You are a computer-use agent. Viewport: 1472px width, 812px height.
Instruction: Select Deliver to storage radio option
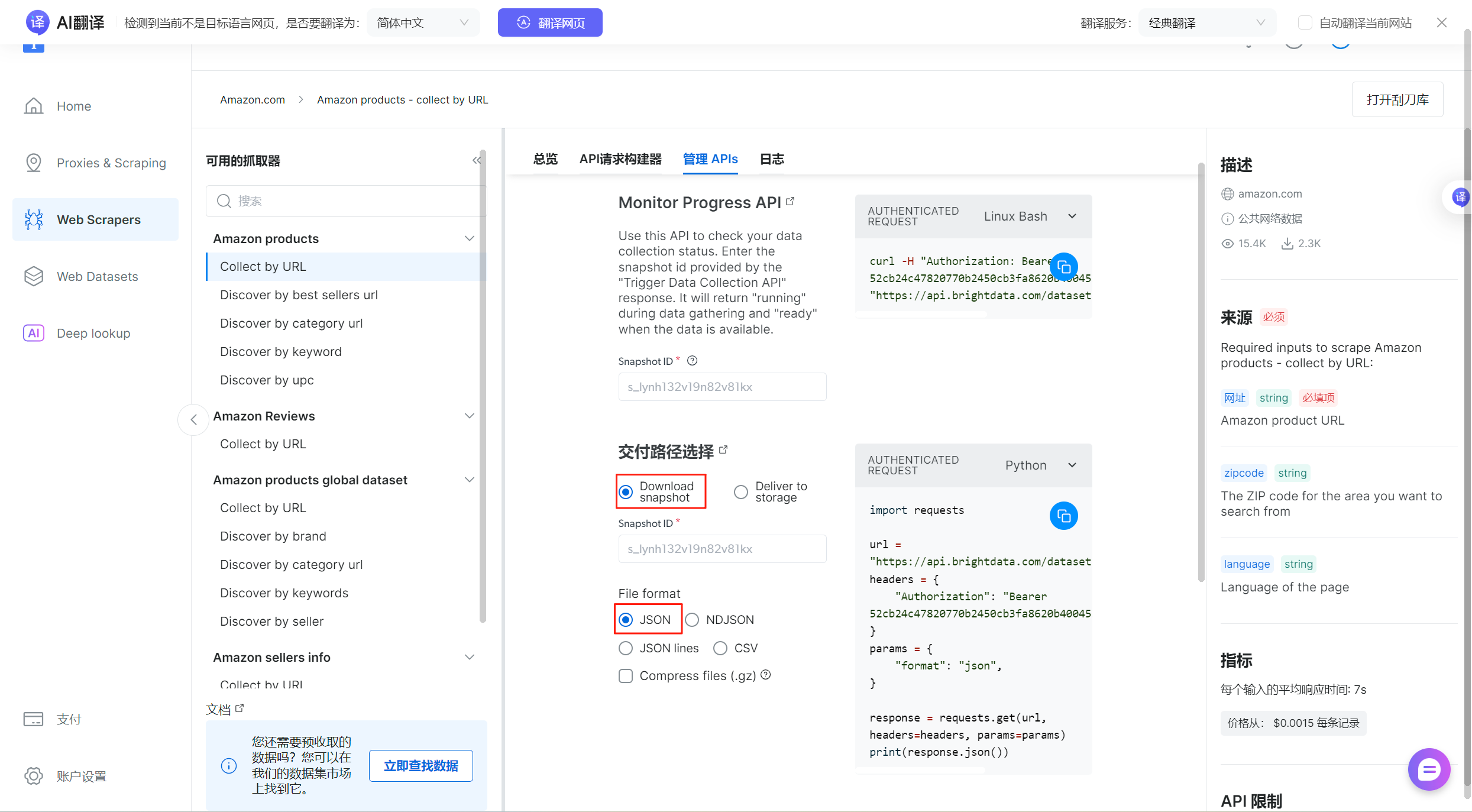741,491
